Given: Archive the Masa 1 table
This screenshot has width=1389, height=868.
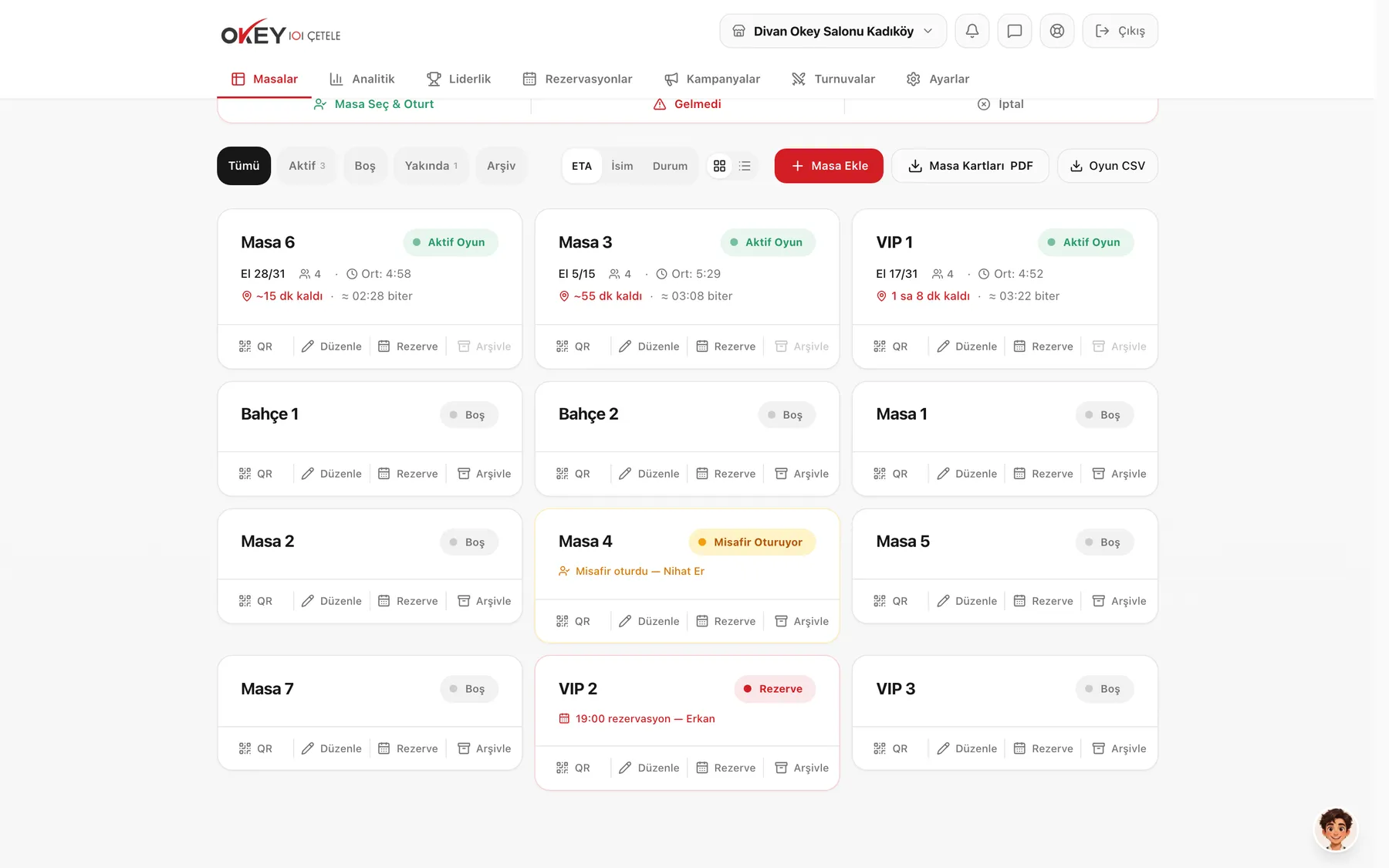Looking at the screenshot, I should 1120,474.
